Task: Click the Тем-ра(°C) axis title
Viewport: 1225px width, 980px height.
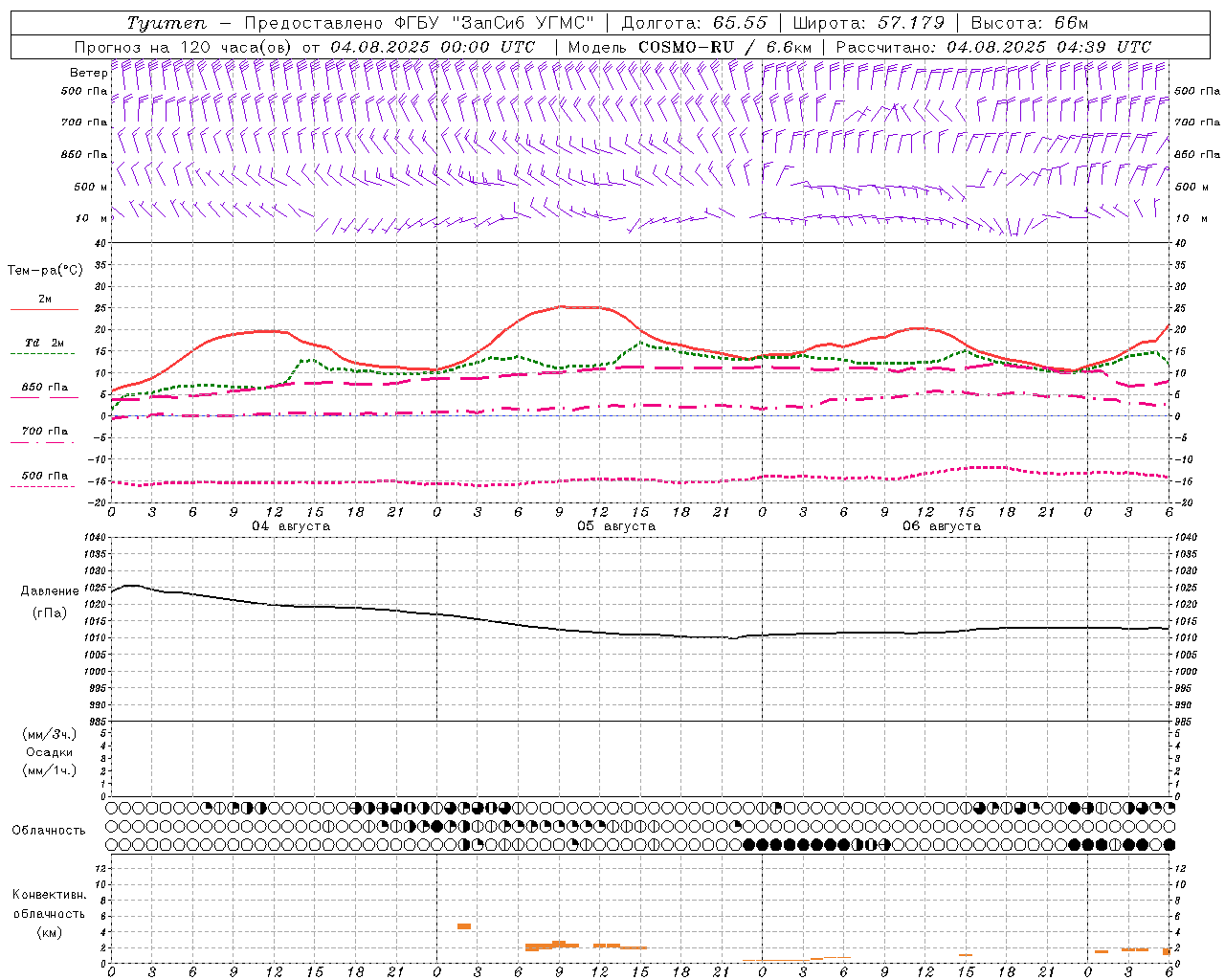Action: (x=45, y=271)
